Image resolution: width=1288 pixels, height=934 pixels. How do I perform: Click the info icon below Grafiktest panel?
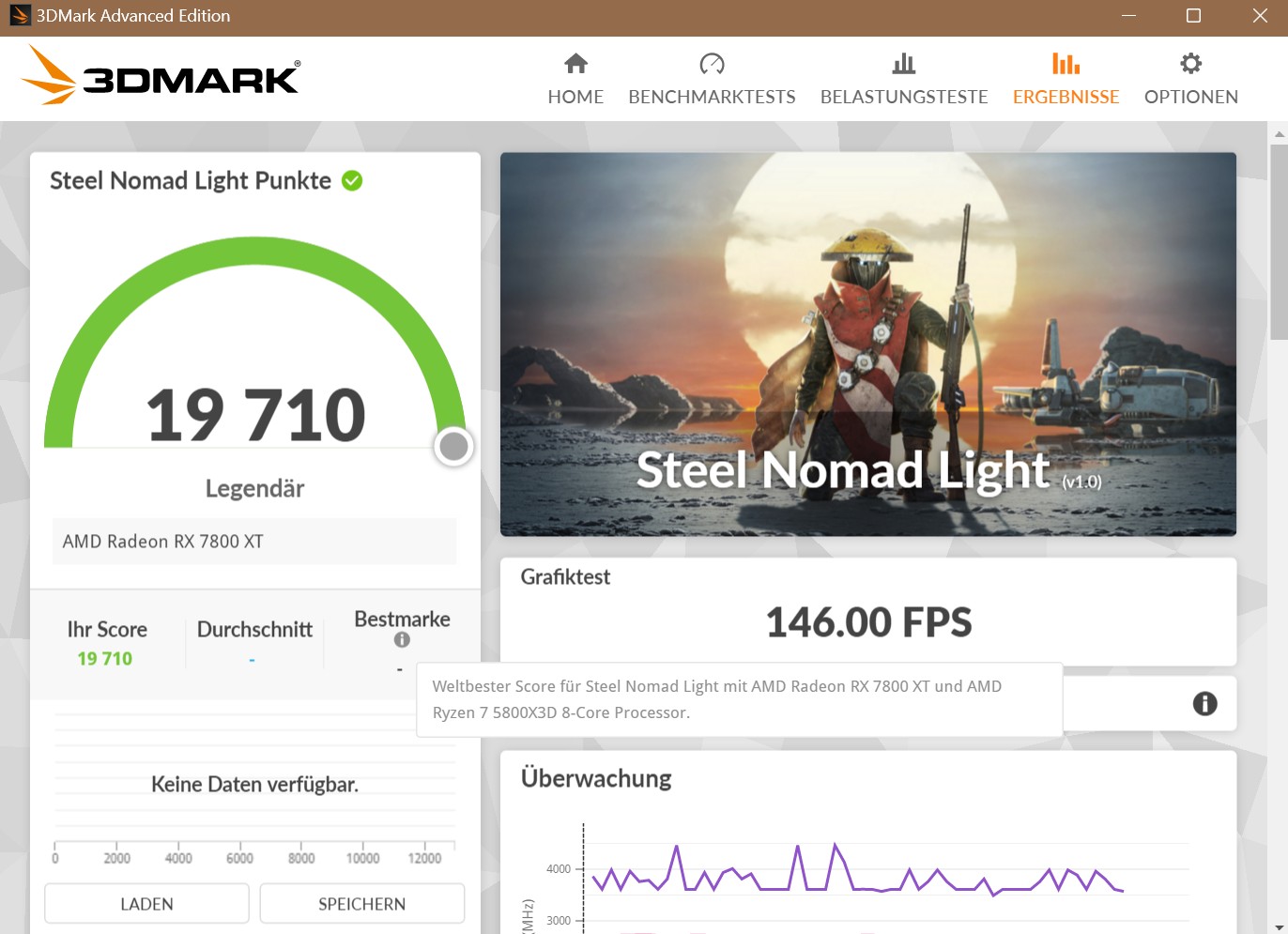(x=1204, y=703)
